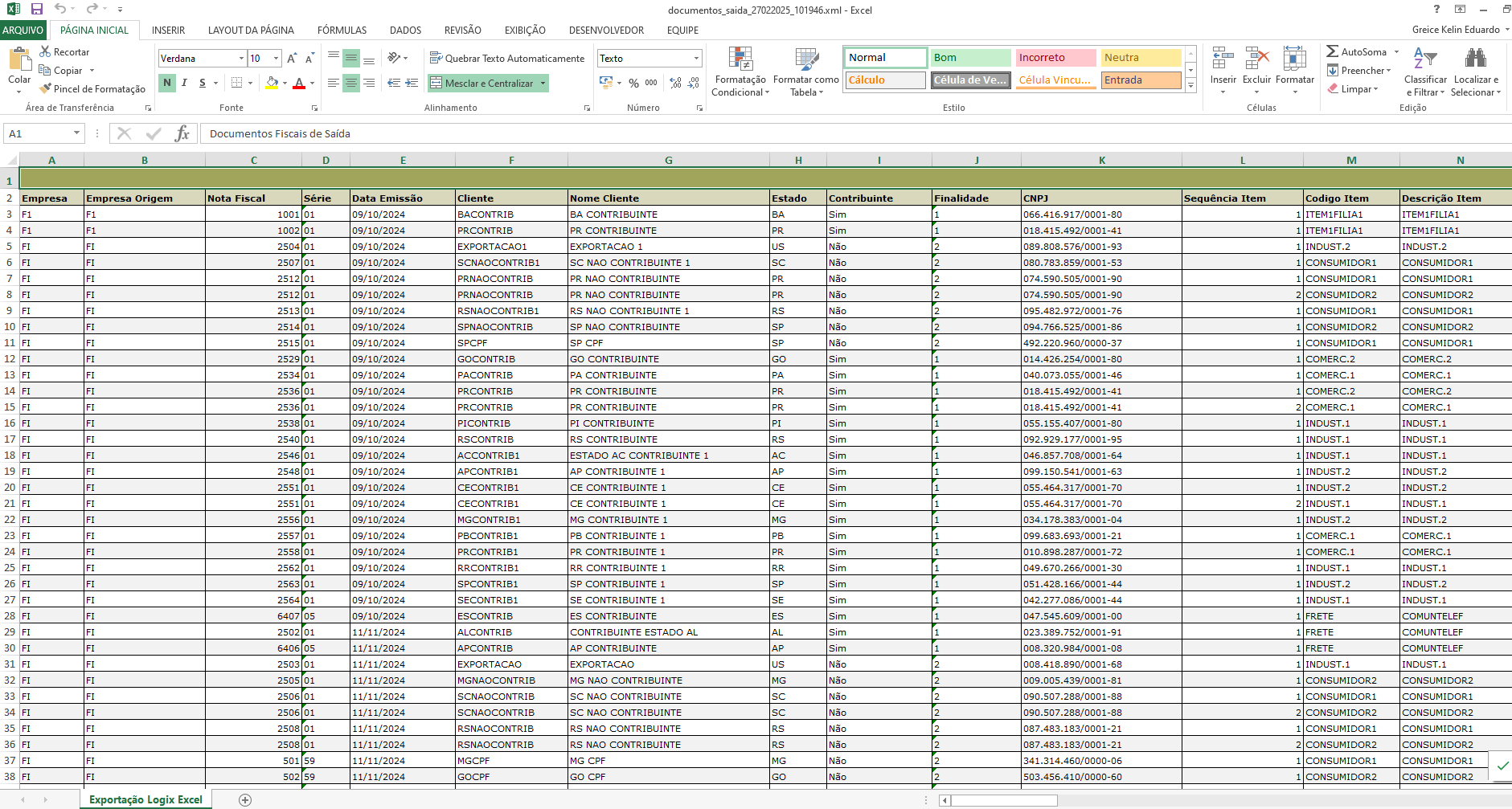
Task: Click Mesclar e Centralizar button
Action: (x=482, y=83)
